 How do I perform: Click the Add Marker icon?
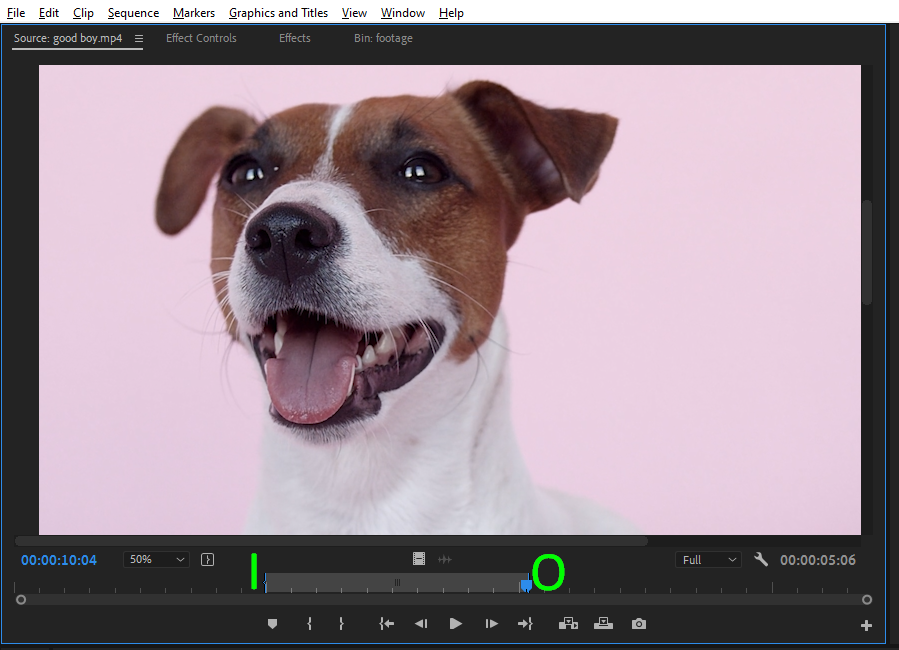click(x=272, y=624)
